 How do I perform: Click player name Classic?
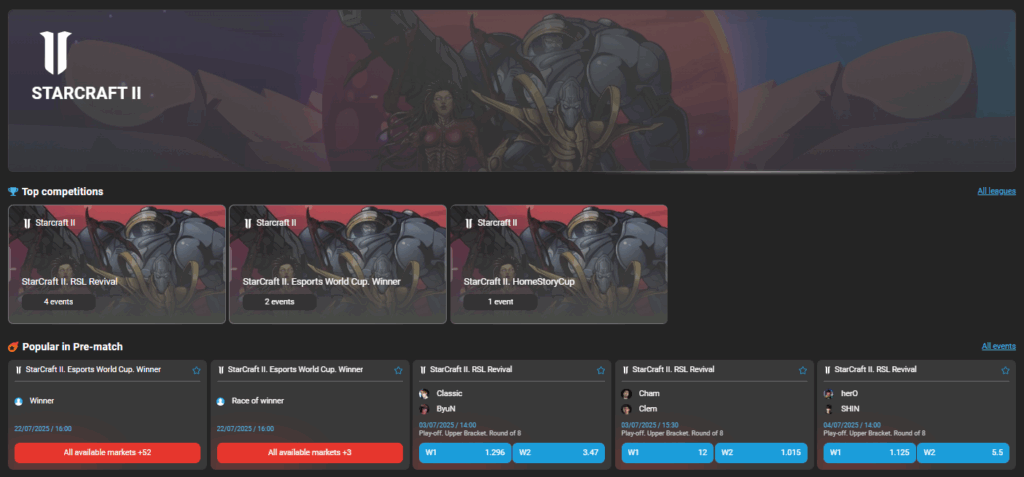(x=449, y=394)
